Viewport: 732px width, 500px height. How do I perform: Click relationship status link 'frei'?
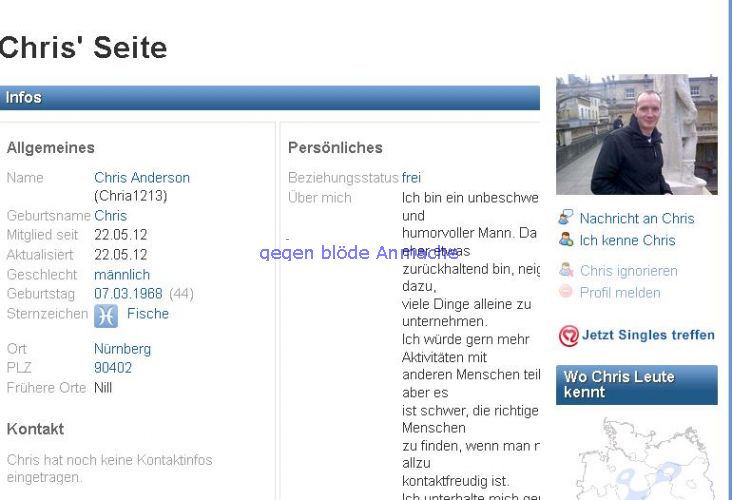click(411, 178)
